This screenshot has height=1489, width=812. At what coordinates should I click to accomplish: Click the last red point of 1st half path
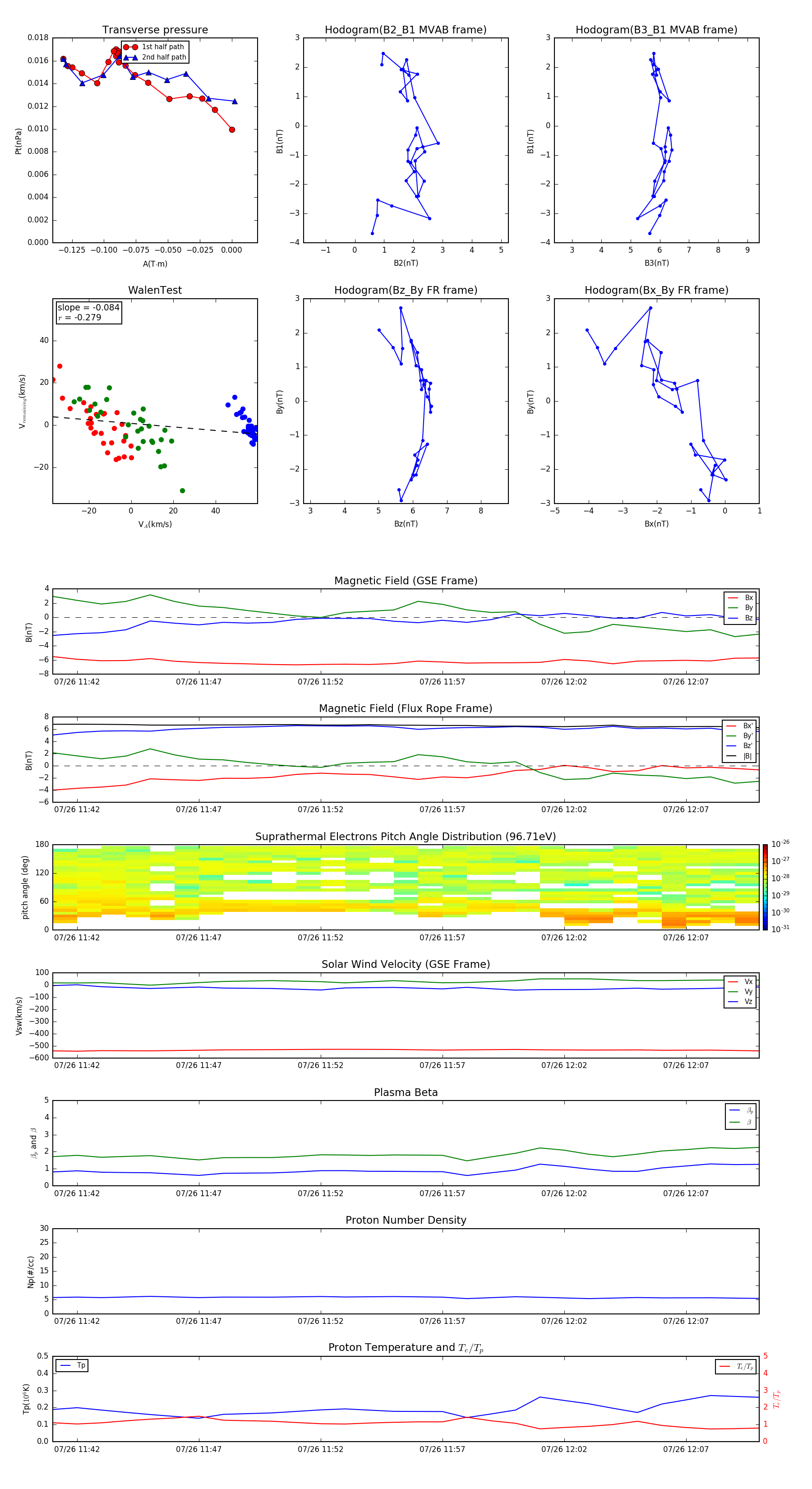coord(232,129)
